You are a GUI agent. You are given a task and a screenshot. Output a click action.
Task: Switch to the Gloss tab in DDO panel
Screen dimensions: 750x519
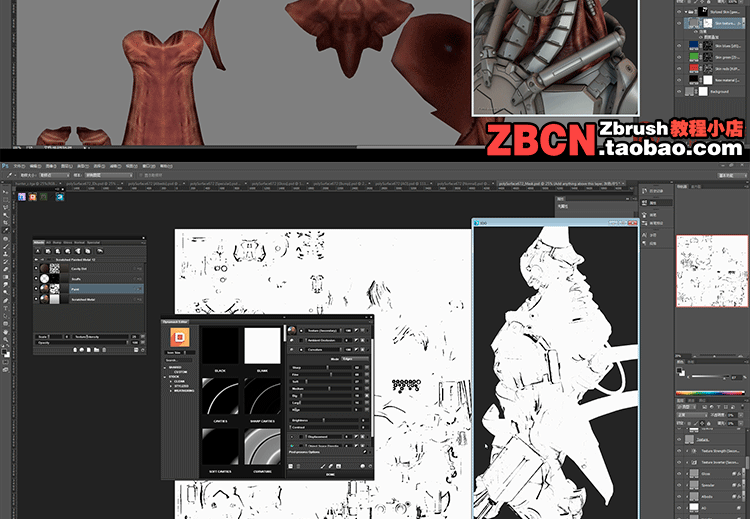click(x=67, y=243)
